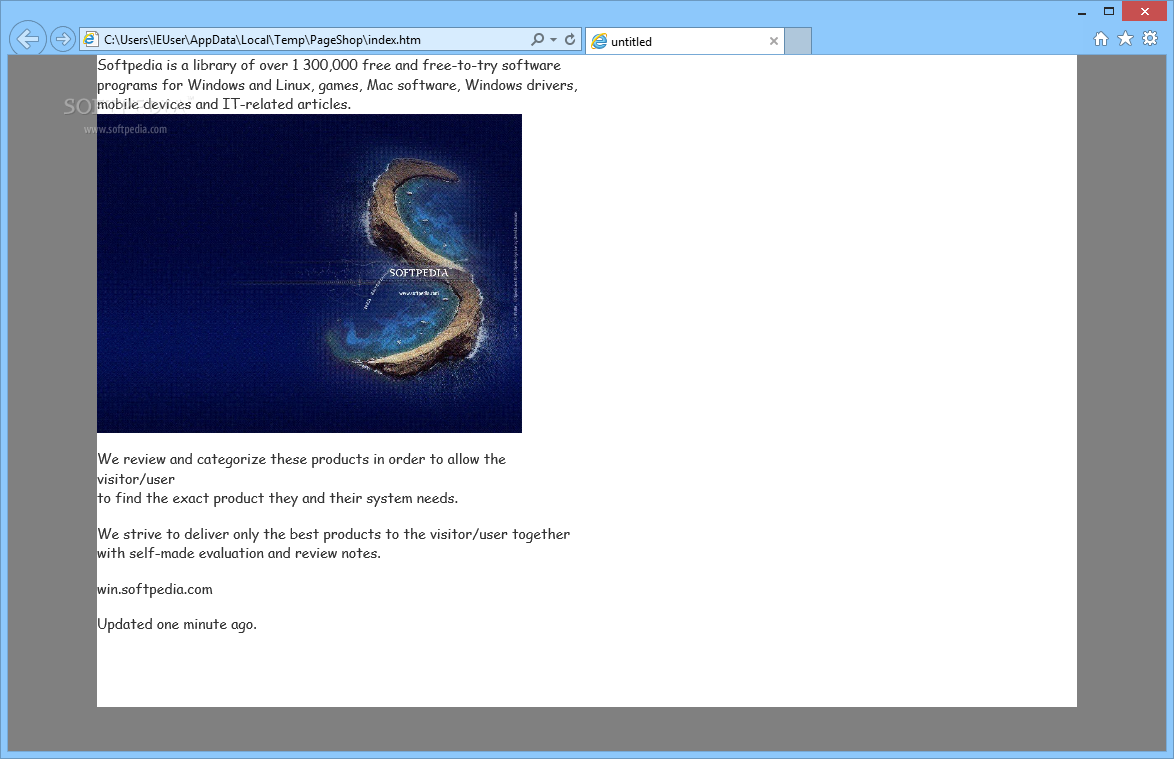The image size is (1174, 759).
Task: Click the Softpedia island image
Action: coord(309,273)
